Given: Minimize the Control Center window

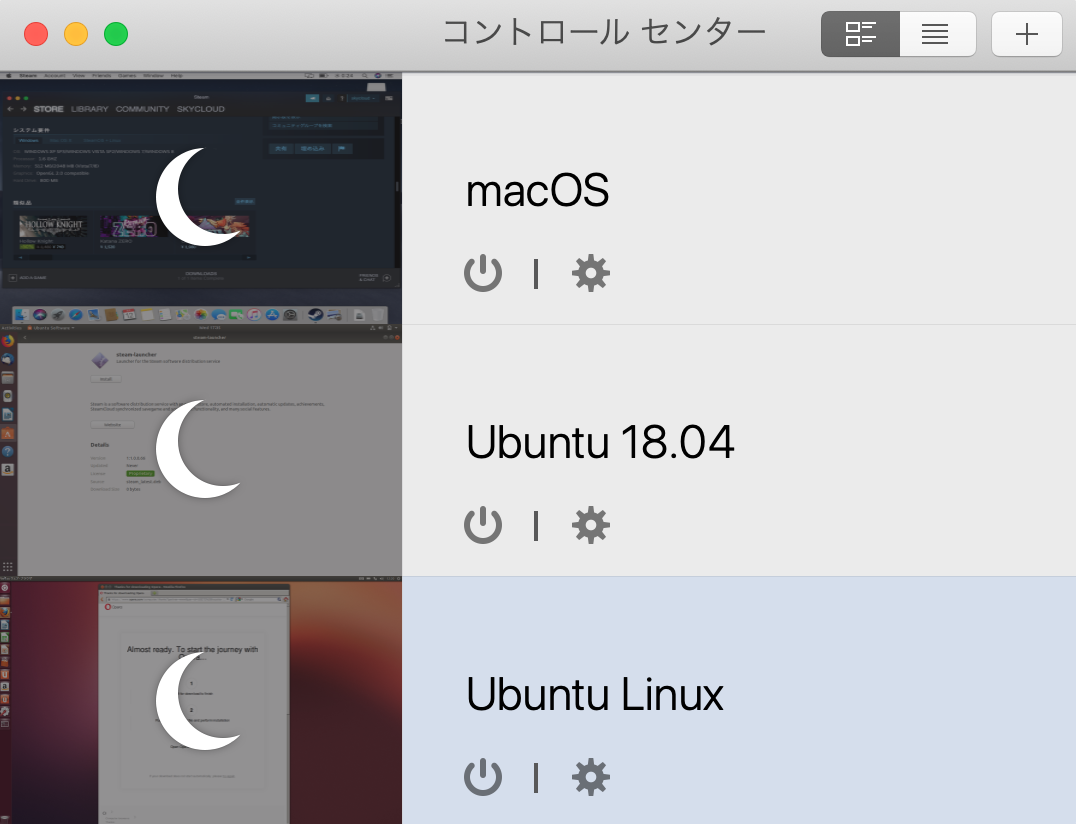Looking at the screenshot, I should pyautogui.click(x=75, y=34).
